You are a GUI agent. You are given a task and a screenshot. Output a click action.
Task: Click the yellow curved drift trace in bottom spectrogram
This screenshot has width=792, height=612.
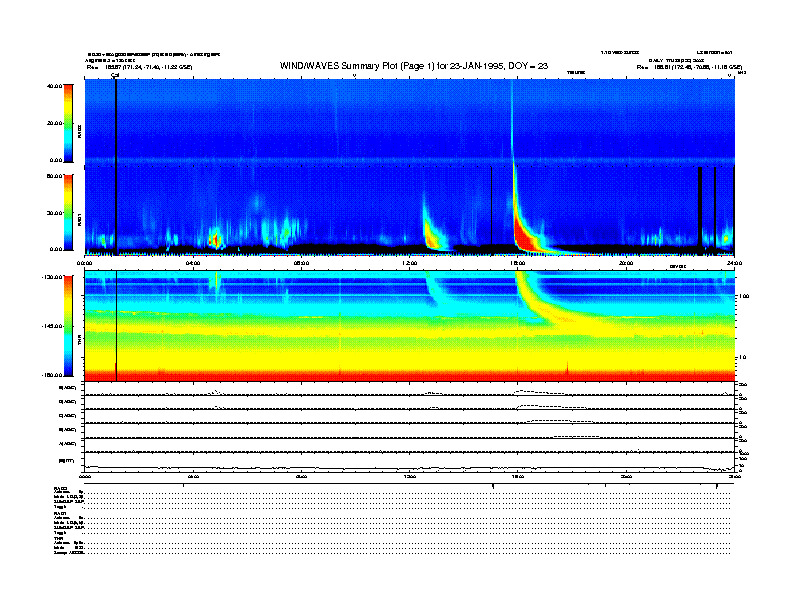click(548, 305)
